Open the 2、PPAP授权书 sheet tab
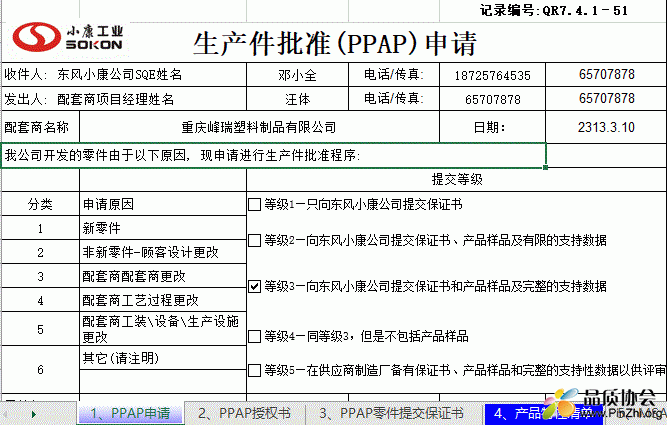This screenshot has width=667, height=425. click(245, 414)
